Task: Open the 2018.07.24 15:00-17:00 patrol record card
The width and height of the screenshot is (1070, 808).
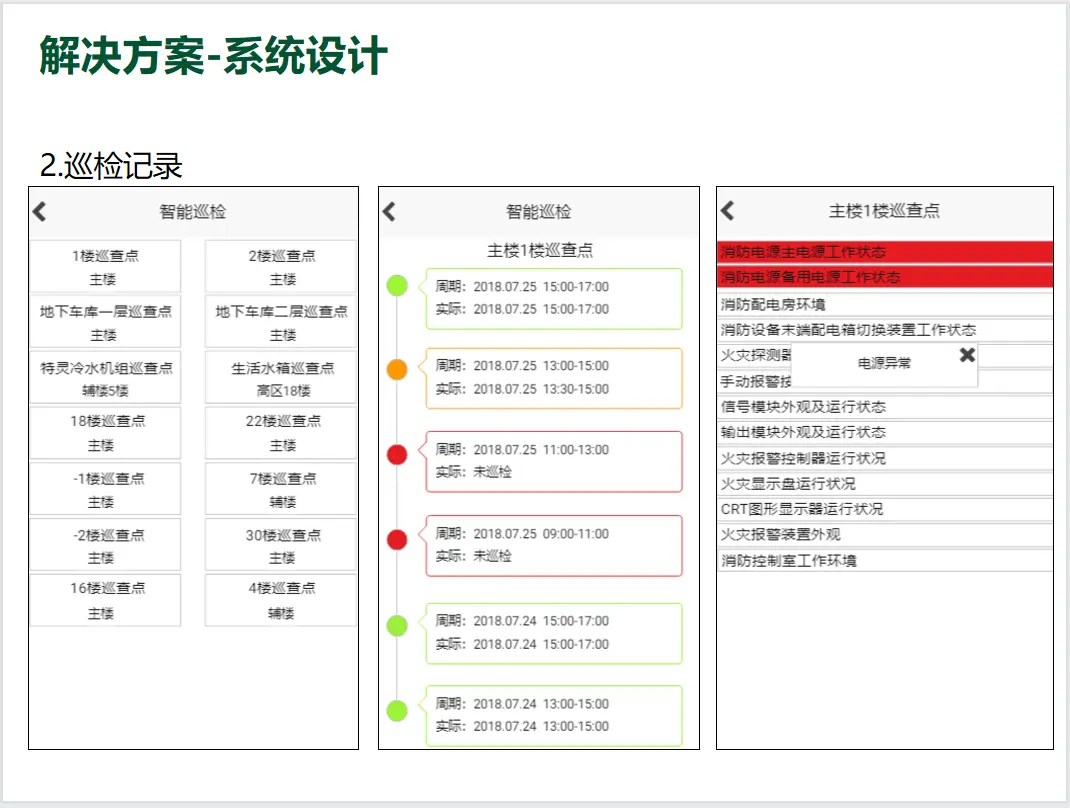Action: 554,633
